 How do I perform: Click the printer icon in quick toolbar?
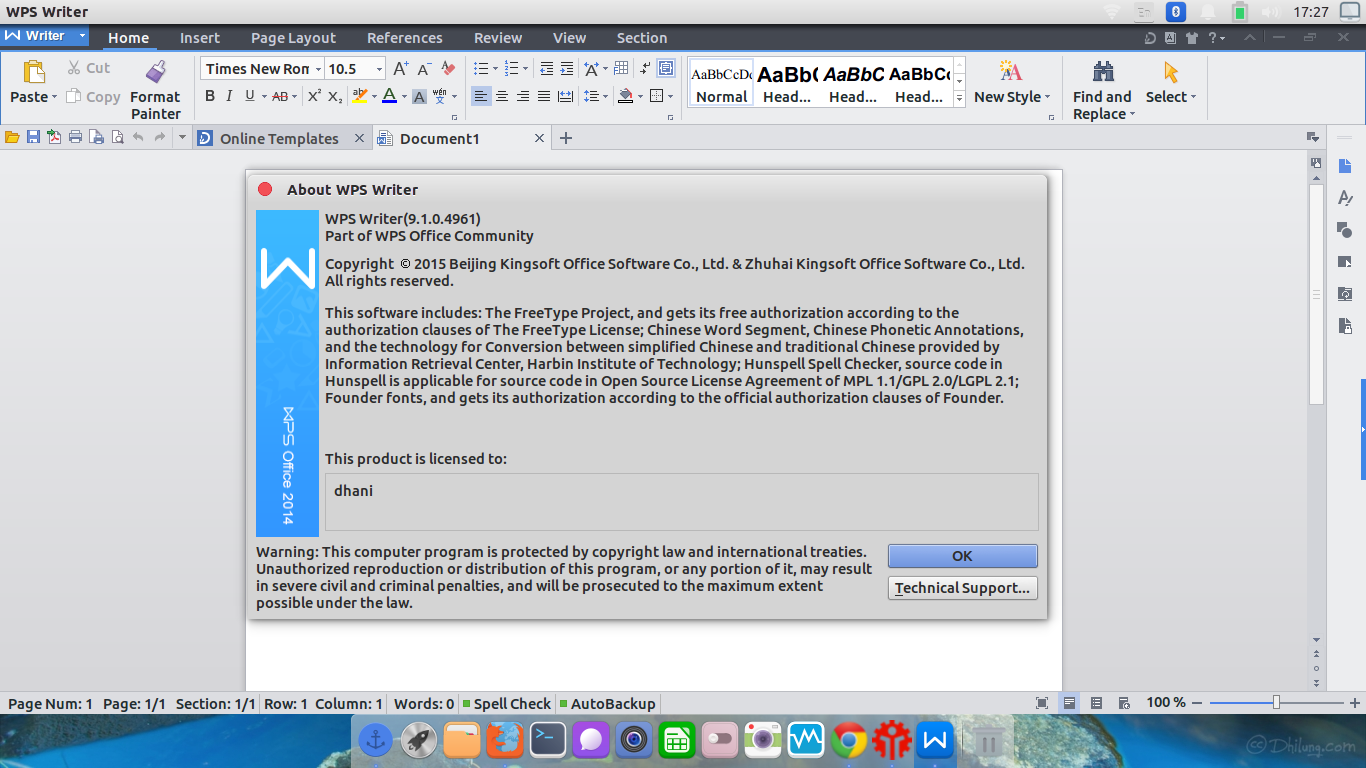point(75,138)
